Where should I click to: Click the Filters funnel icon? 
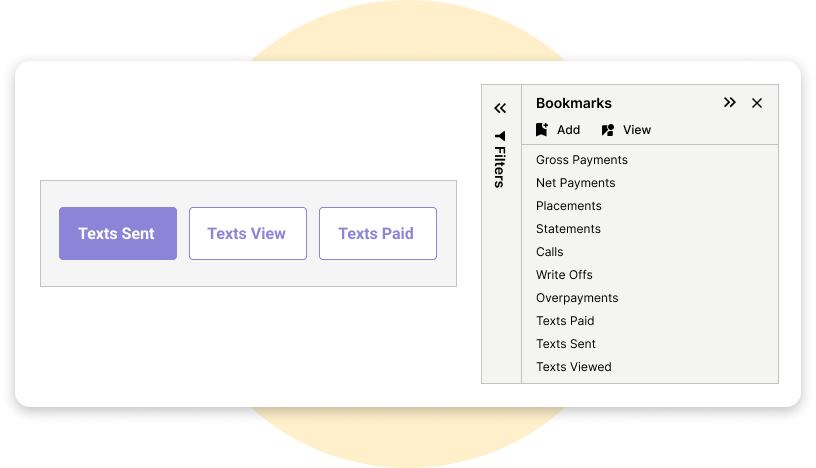[x=500, y=136]
